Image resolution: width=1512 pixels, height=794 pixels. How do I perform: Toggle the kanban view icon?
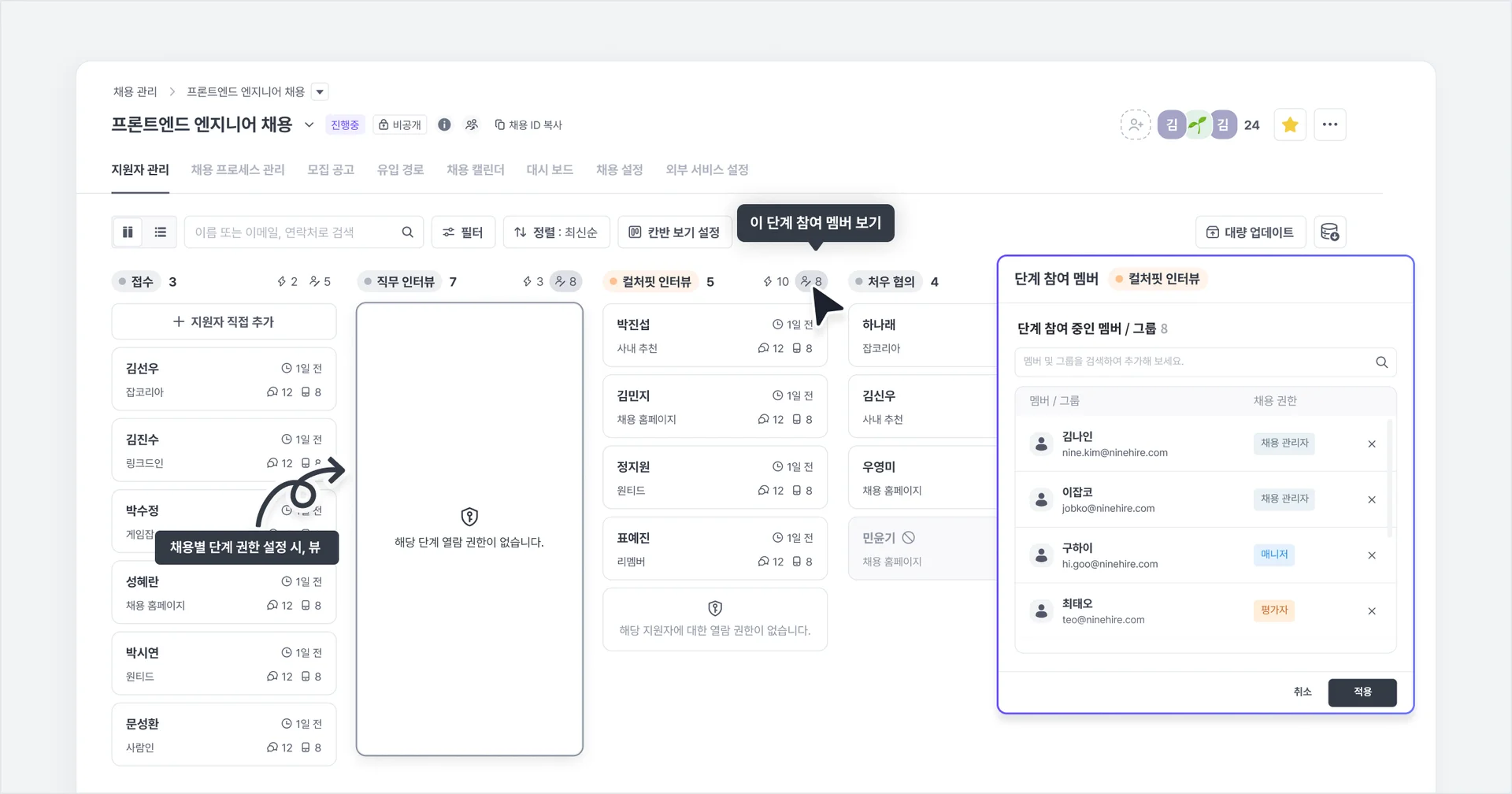click(127, 232)
